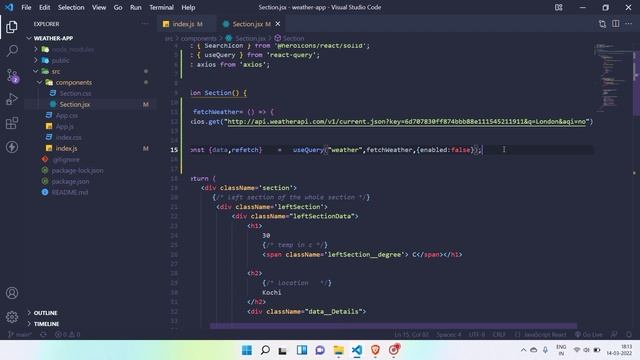Open the Selection menu
Image resolution: width=640 pixels, height=360 pixels.
click(71, 7)
